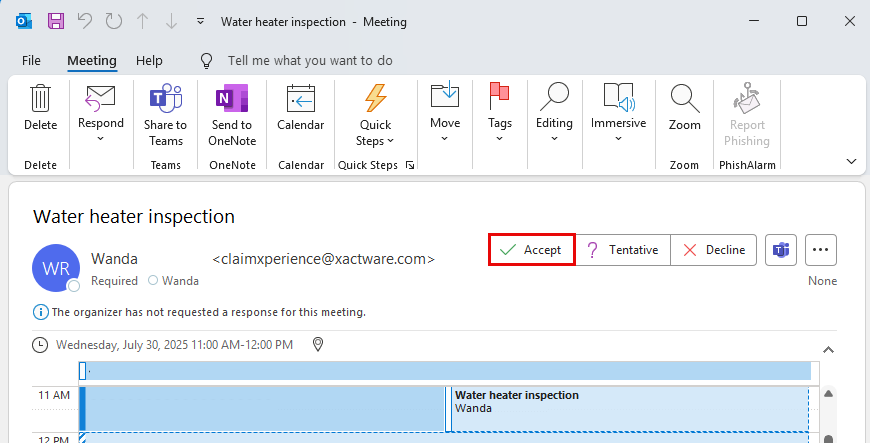870x443 pixels.
Task: Open the Tags flag dropdown
Action: (x=499, y=114)
